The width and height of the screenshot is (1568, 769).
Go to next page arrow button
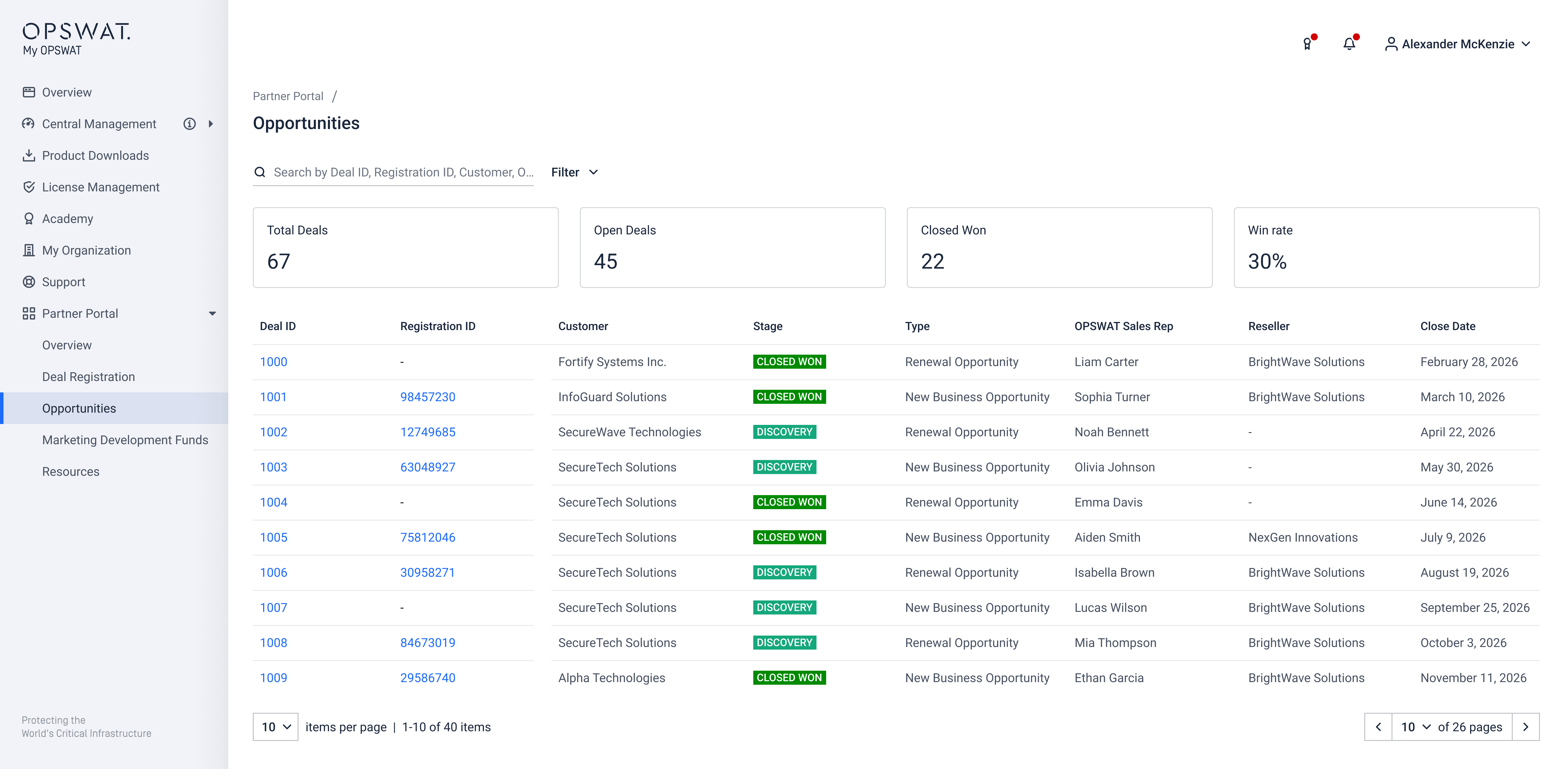[x=1525, y=727]
